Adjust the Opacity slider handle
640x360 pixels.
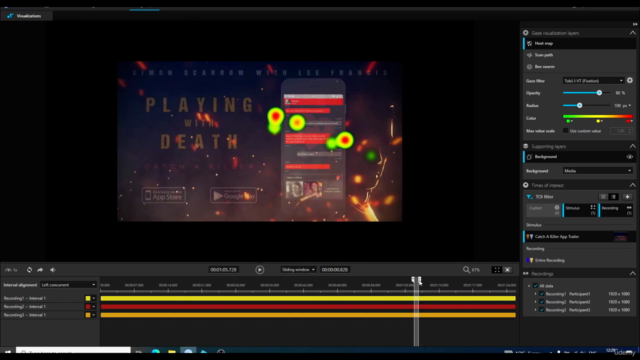pos(599,93)
